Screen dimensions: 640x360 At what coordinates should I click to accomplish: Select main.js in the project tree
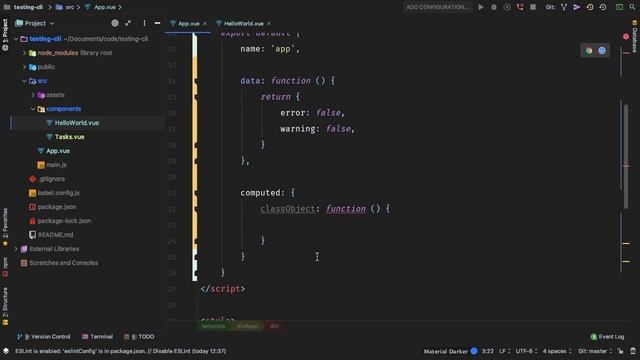coord(56,165)
